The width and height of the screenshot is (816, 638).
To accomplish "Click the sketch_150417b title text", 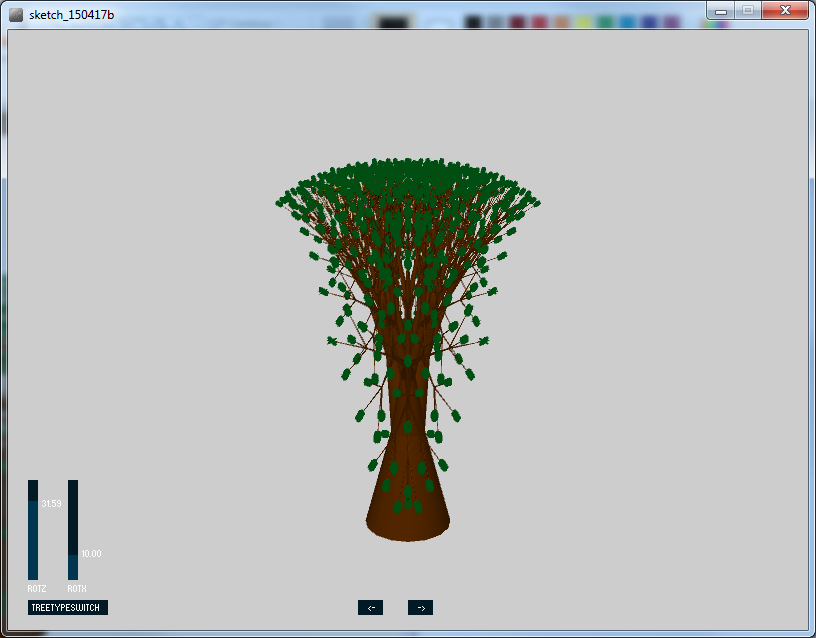I will (x=72, y=15).
